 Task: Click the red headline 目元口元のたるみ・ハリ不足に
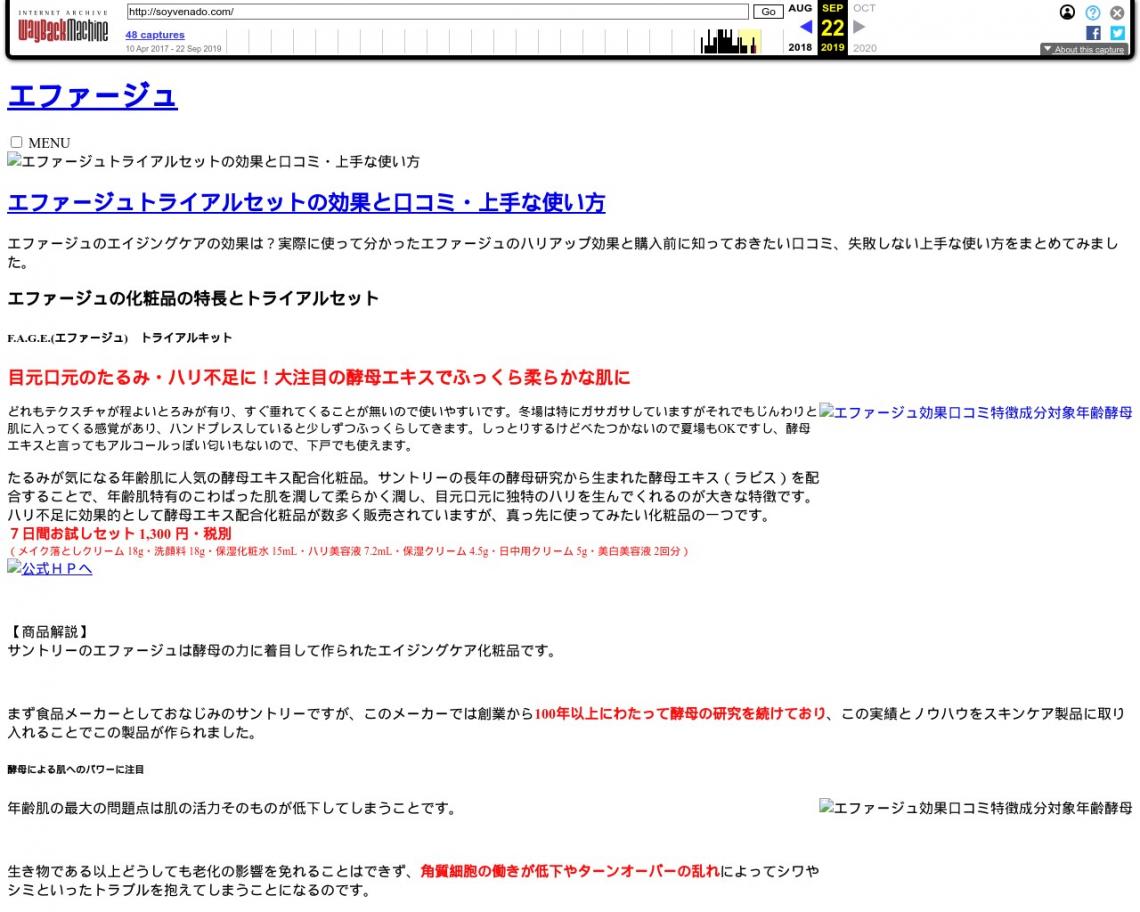click(318, 377)
